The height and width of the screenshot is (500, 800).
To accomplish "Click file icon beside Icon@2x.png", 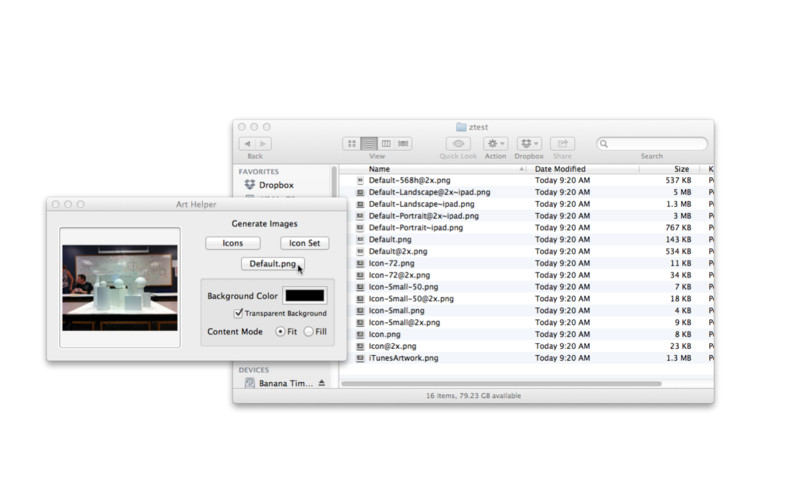I will (360, 346).
